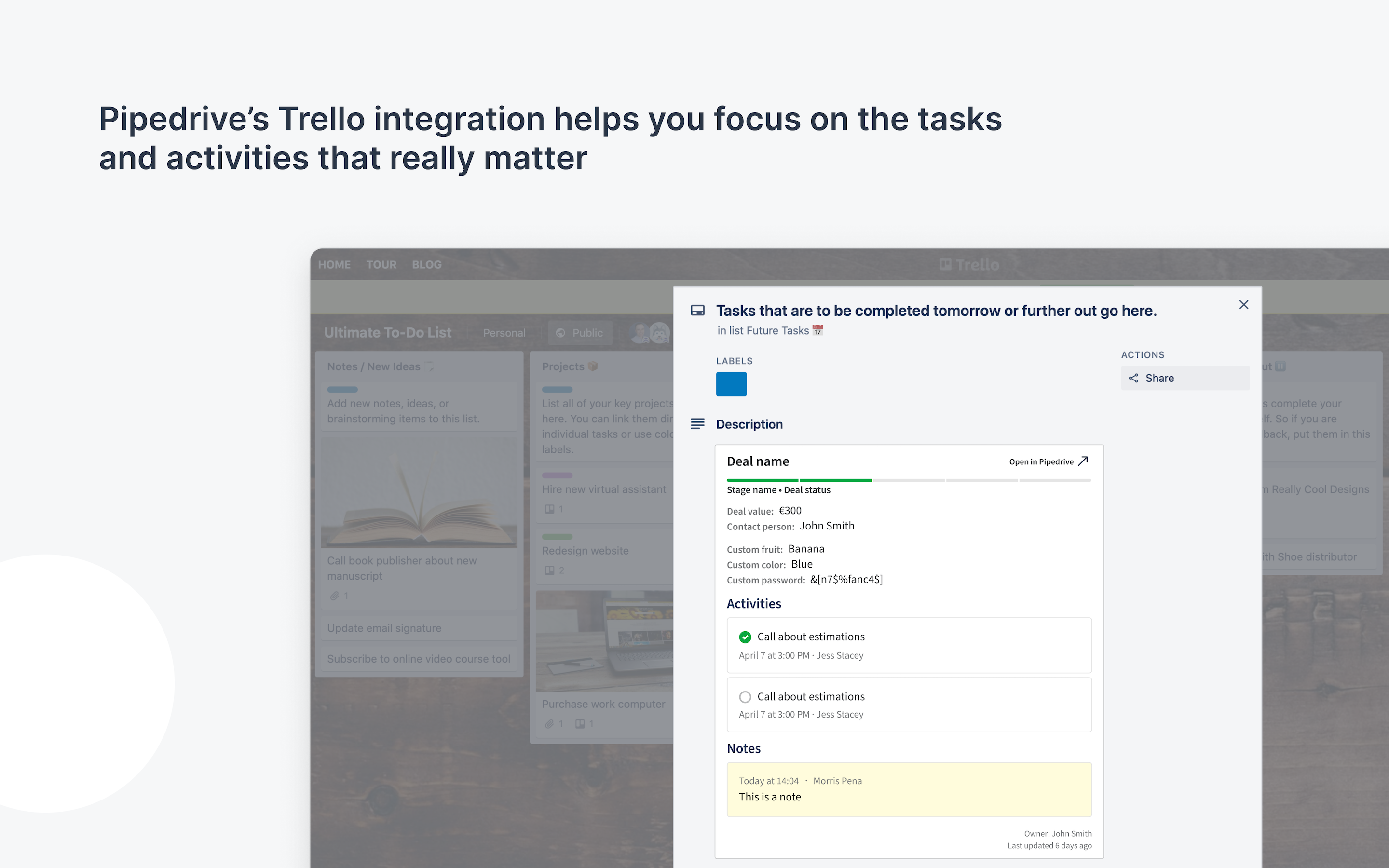Viewport: 1389px width, 868px height.
Task: Open the TOUR menu item
Action: tap(381, 265)
